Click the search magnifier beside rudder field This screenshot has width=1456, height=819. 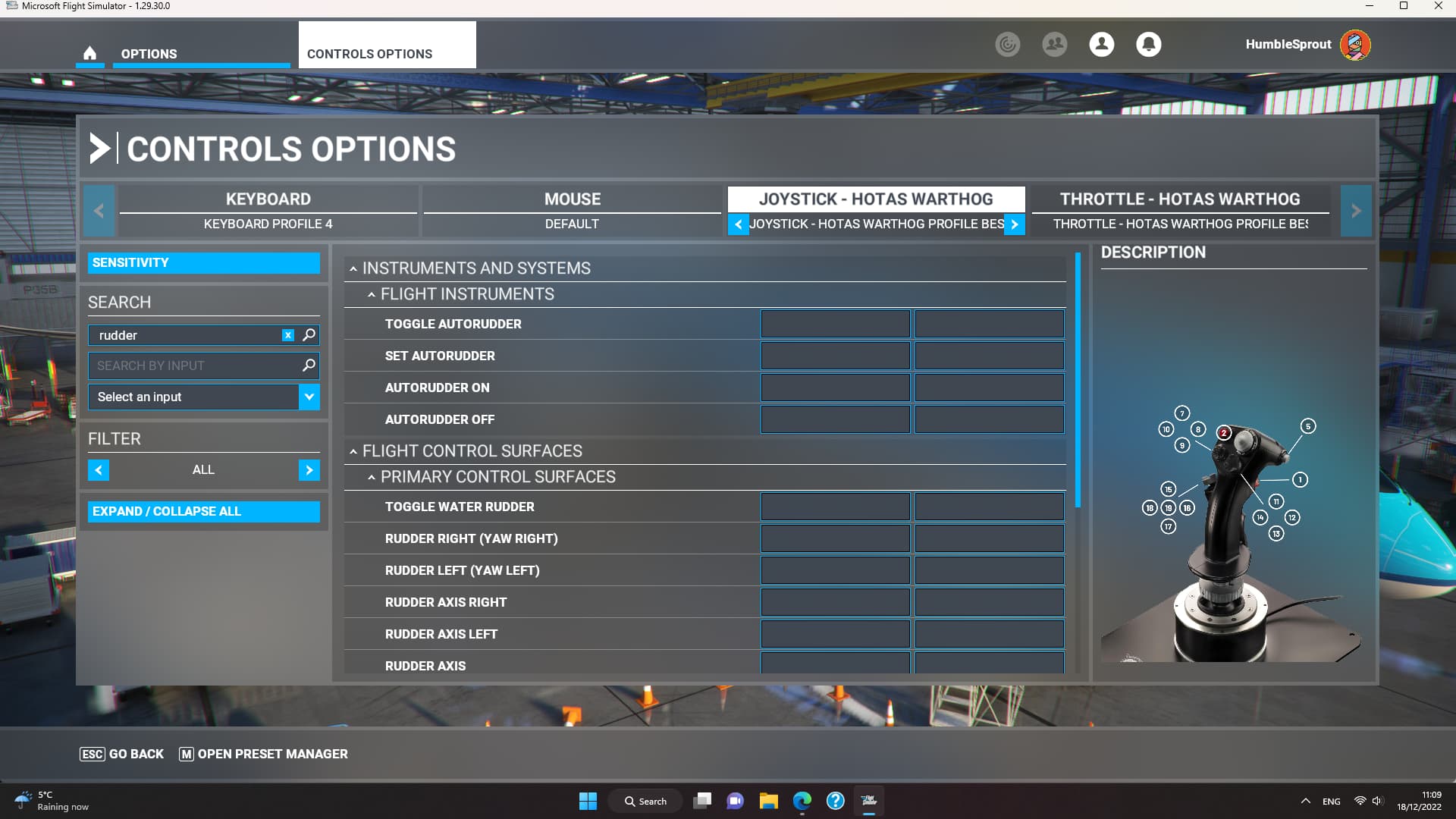309,334
